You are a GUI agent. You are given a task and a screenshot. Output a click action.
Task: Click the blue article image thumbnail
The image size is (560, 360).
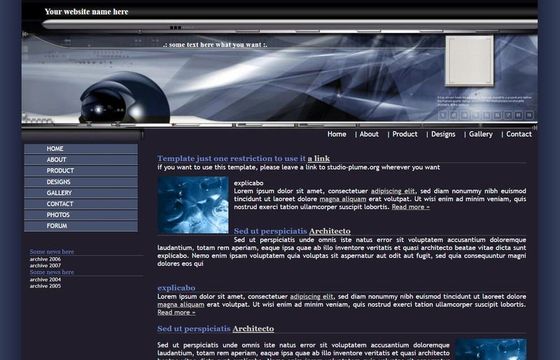pyautogui.click(x=193, y=205)
